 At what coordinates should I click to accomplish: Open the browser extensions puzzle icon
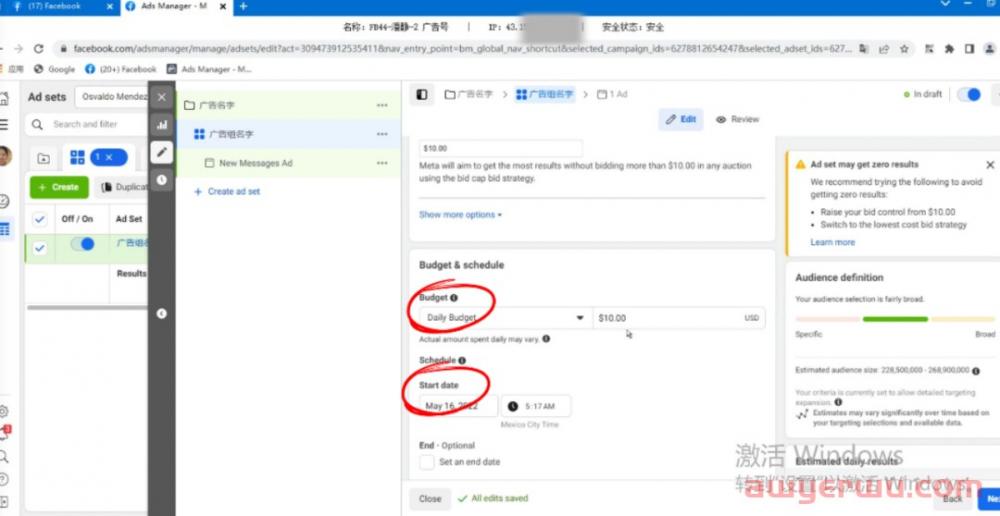pos(950,48)
